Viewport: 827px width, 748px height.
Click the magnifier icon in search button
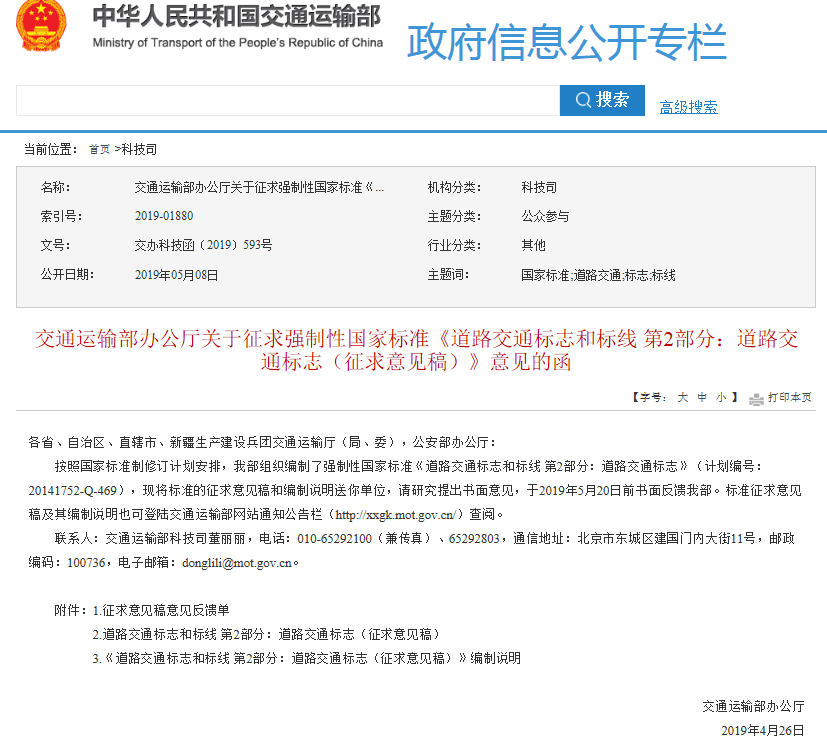point(582,100)
